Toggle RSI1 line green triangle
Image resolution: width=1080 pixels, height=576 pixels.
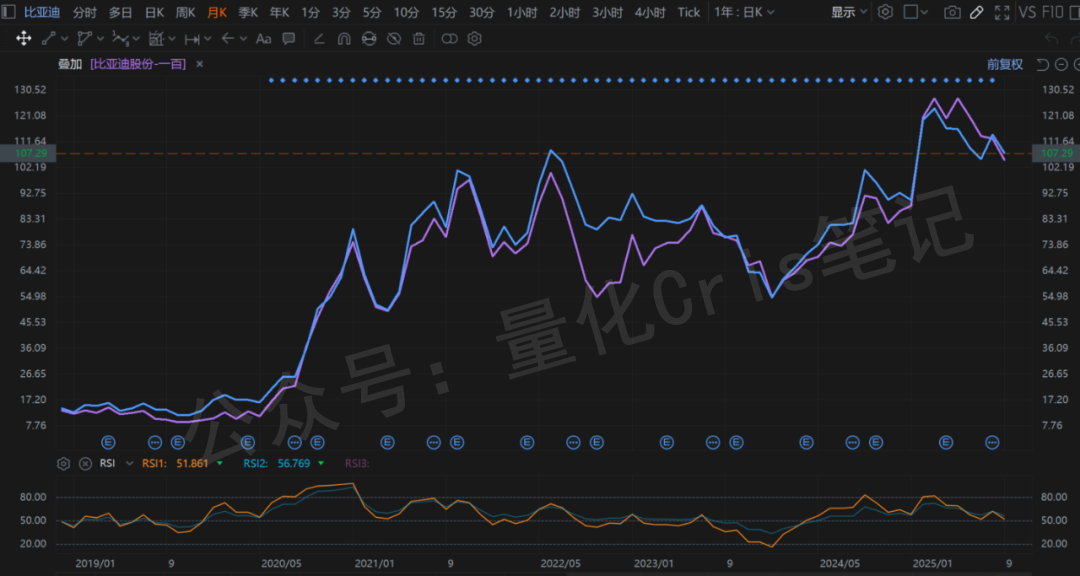click(219, 464)
